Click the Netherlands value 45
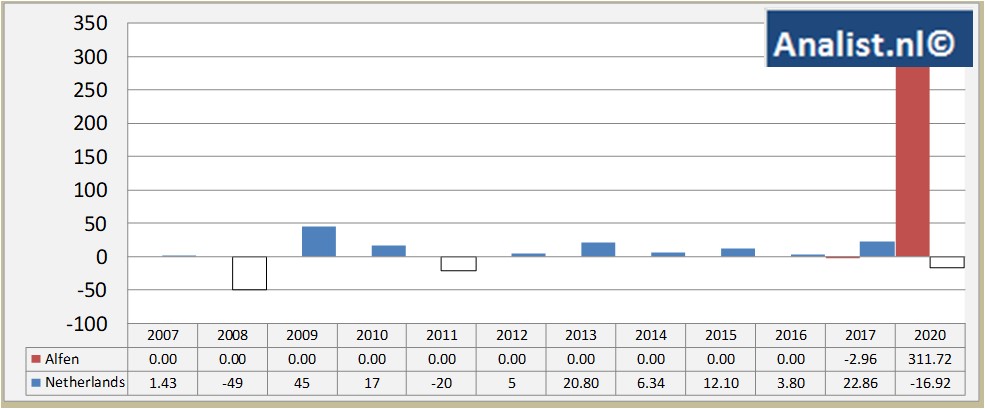Viewport: 985px width, 409px height. click(x=302, y=383)
